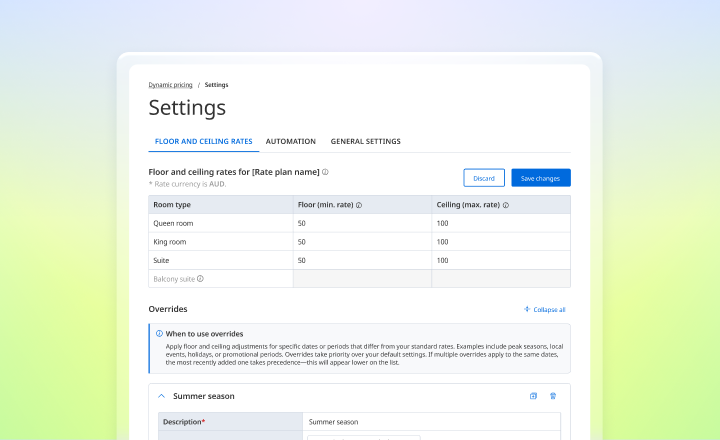
Task: Edit Queen room floor rate field
Action: point(362,223)
